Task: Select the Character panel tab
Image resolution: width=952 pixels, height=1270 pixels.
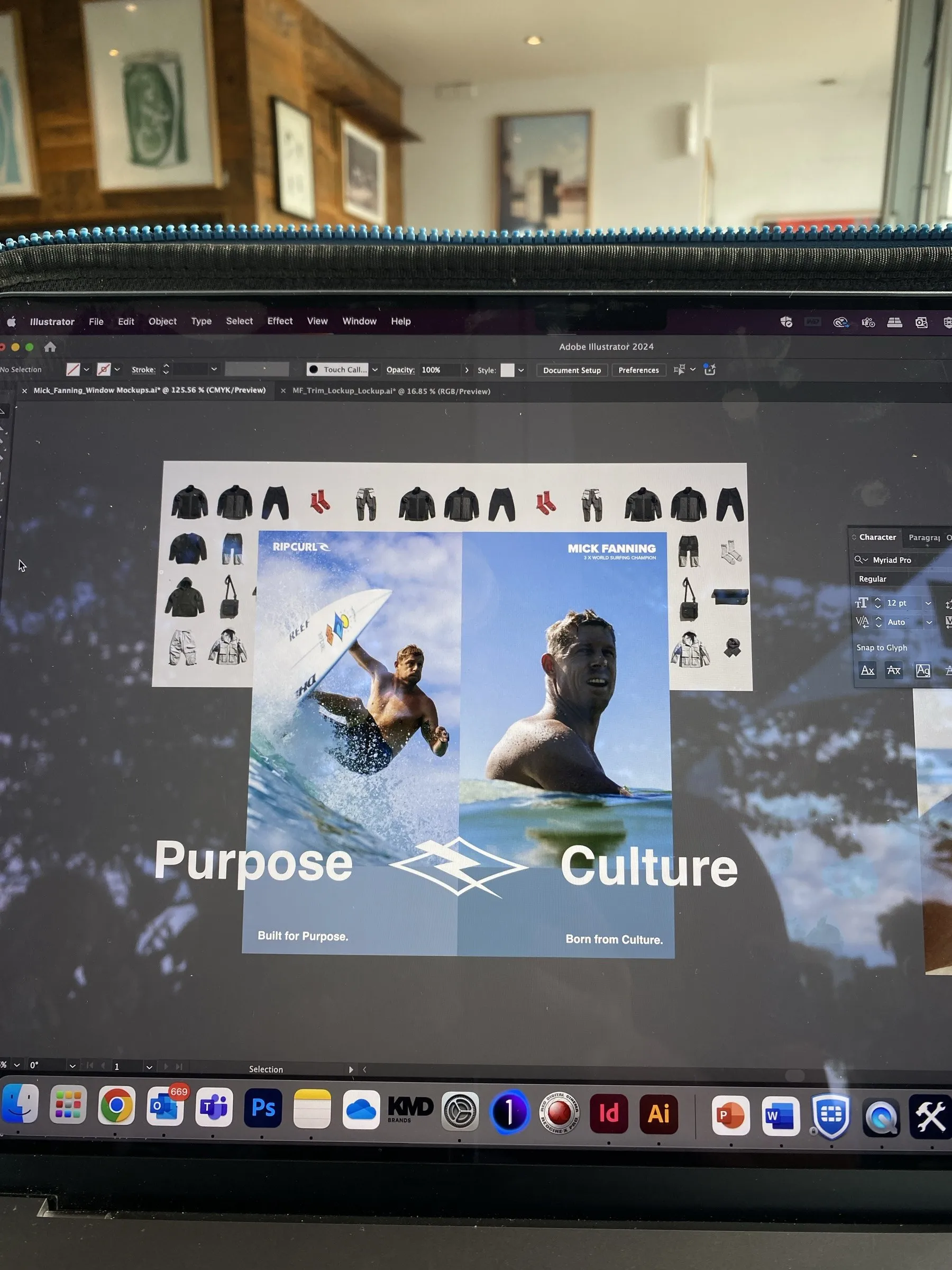Action: click(x=877, y=537)
